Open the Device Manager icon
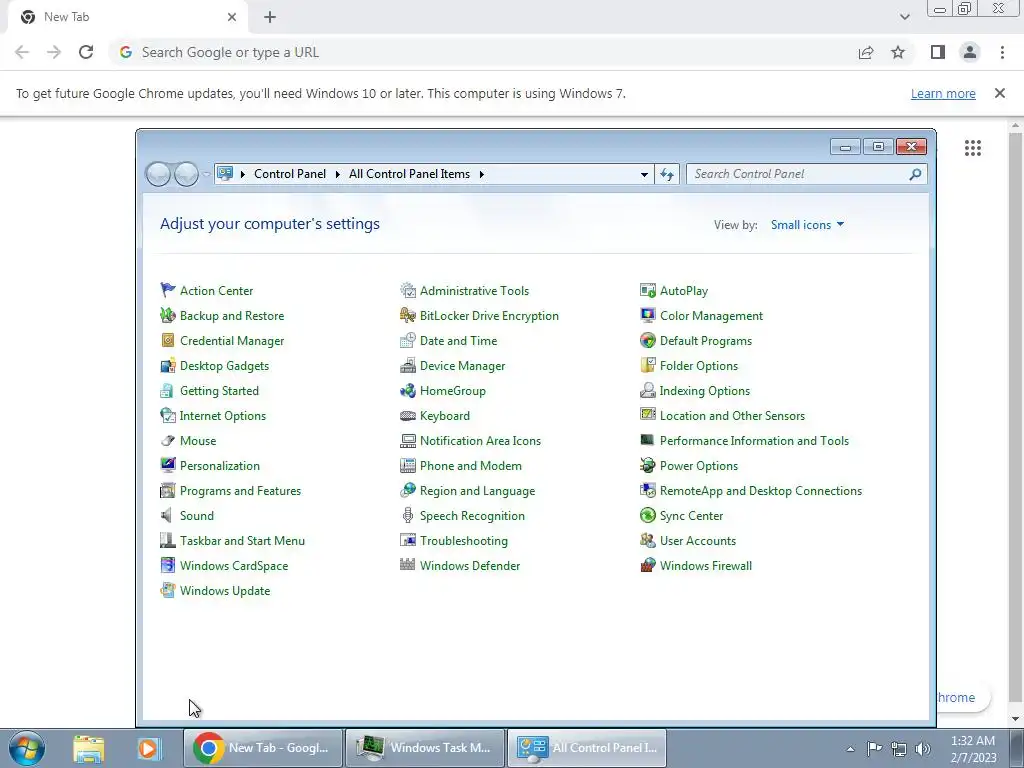1024x768 pixels. coord(408,365)
